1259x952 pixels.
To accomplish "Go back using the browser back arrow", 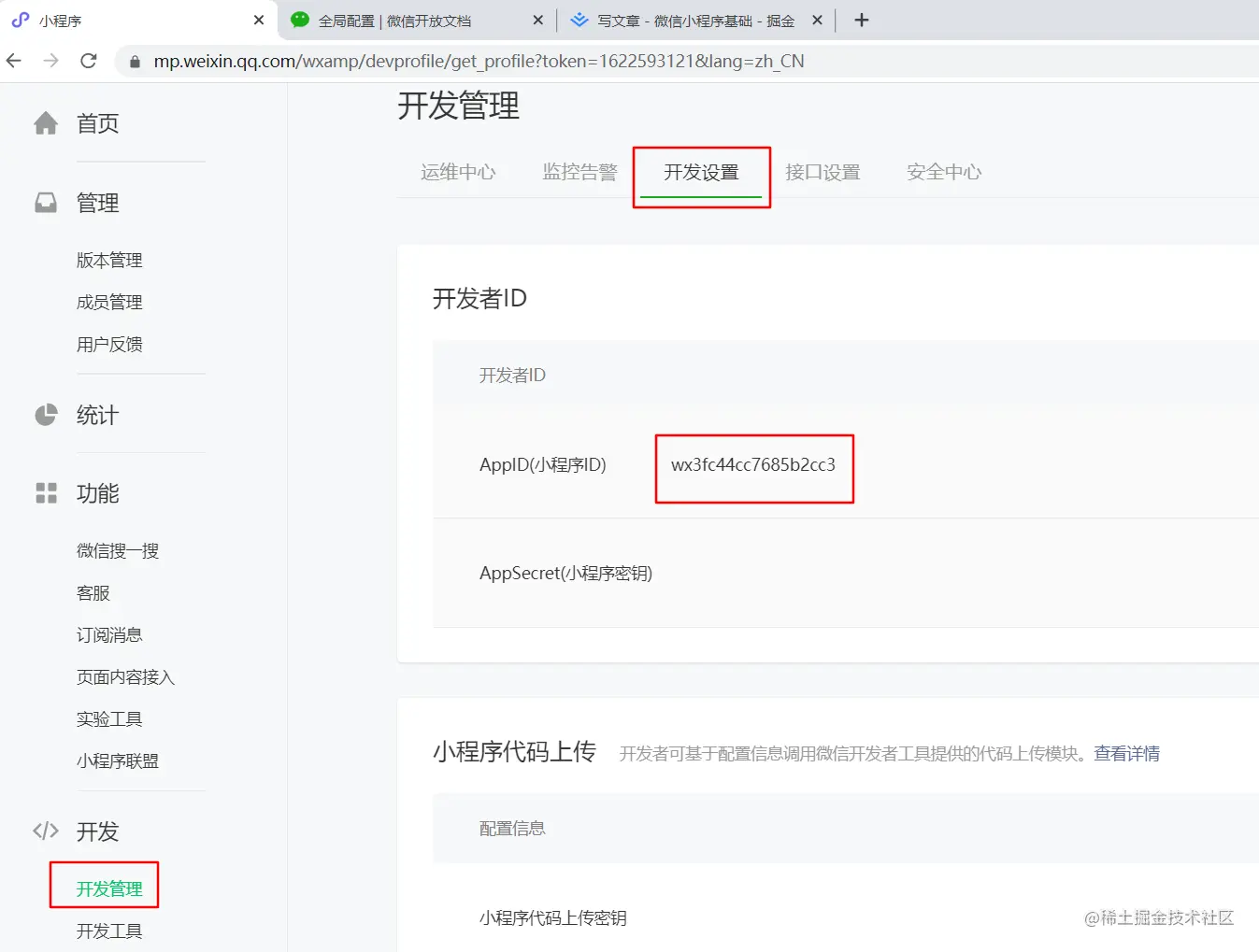I will 14,61.
